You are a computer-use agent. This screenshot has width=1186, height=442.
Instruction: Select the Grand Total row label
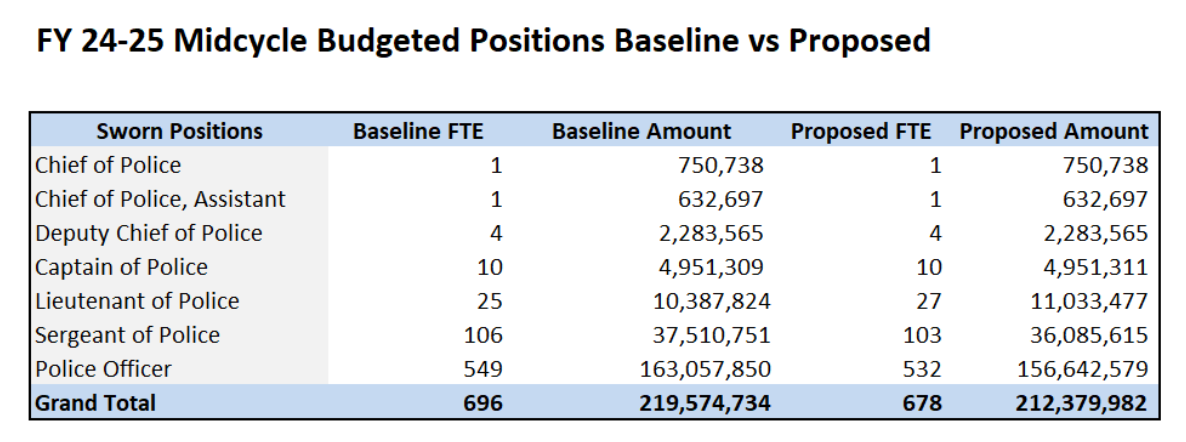pyautogui.click(x=95, y=403)
